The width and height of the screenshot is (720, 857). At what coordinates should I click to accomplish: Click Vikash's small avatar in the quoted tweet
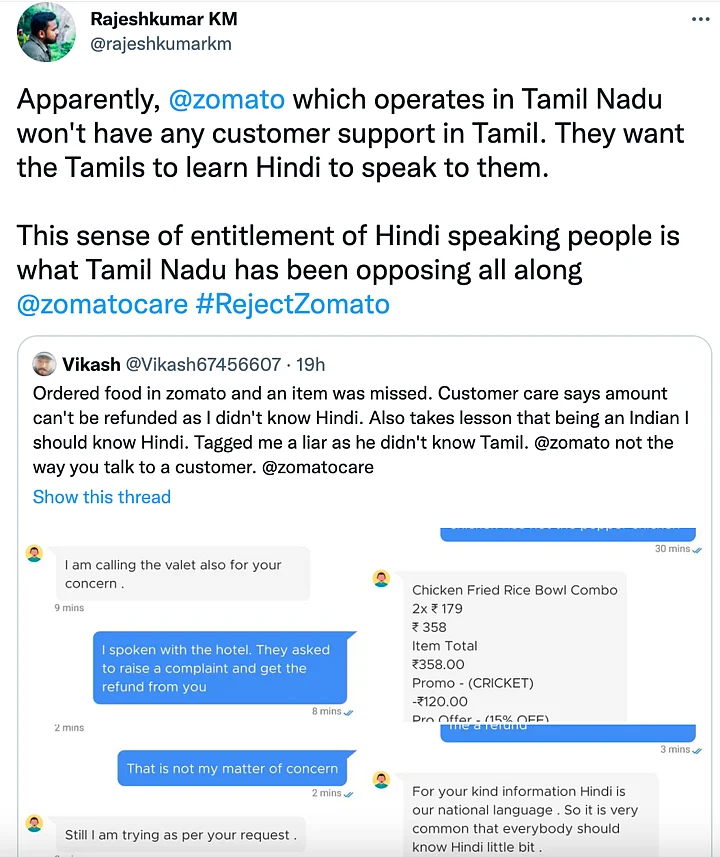[x=44, y=364]
